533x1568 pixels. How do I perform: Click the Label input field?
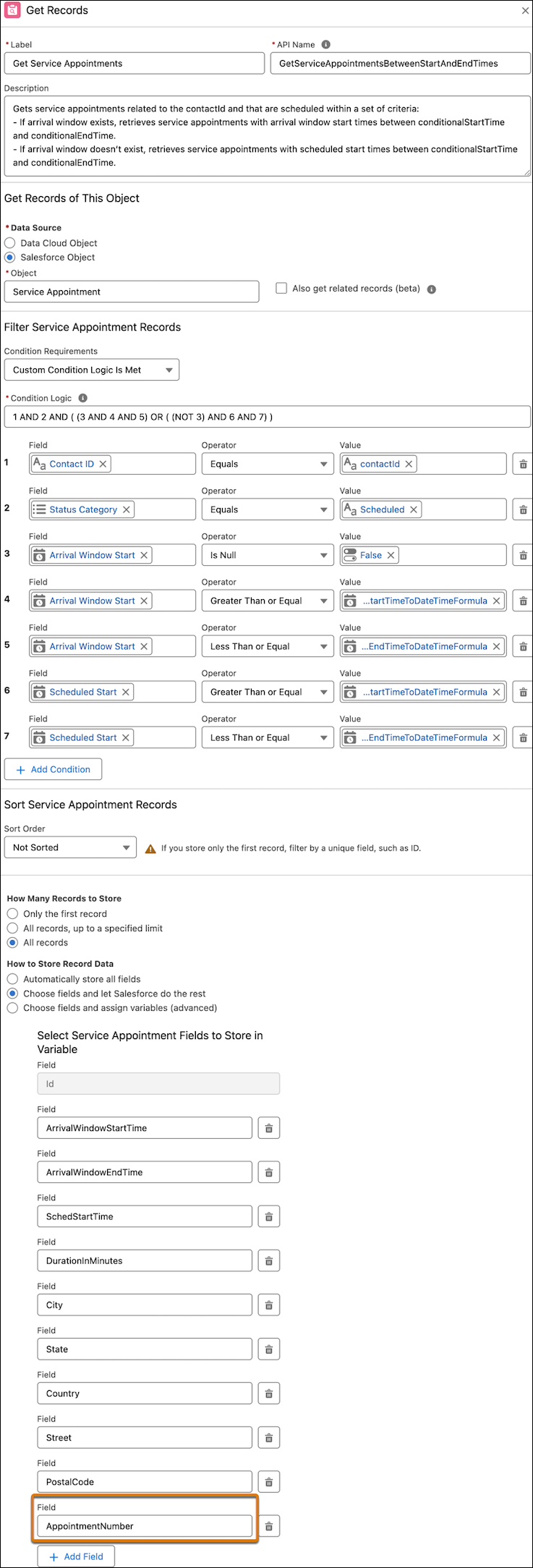(135, 63)
